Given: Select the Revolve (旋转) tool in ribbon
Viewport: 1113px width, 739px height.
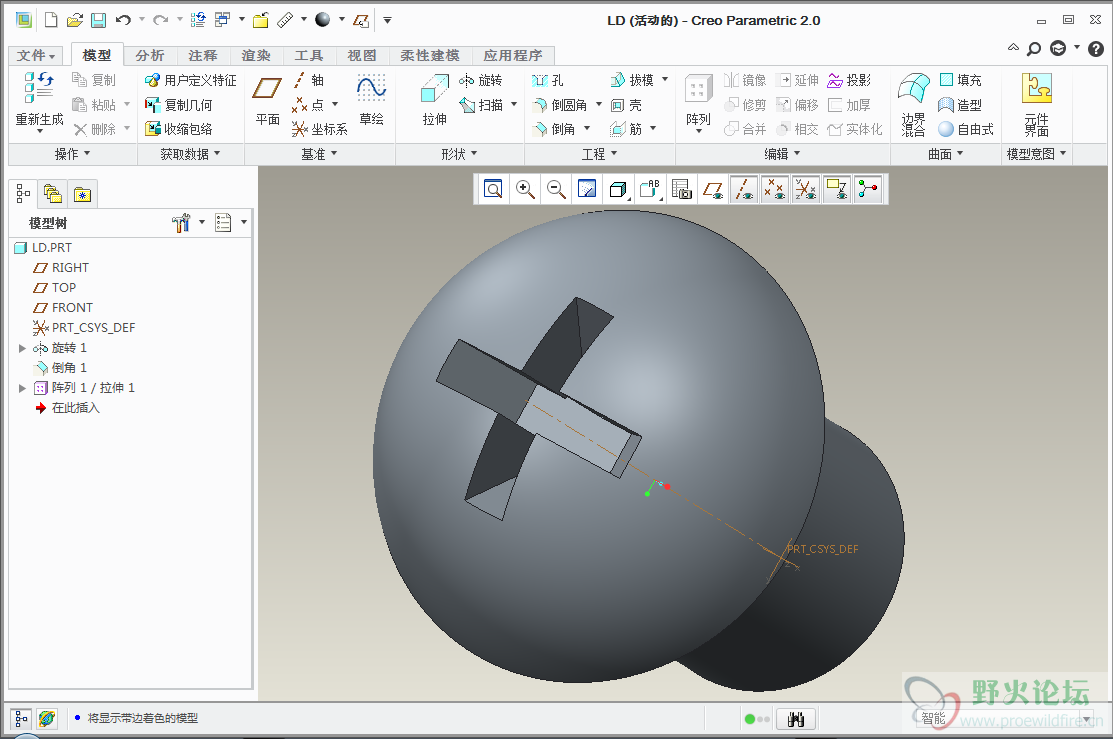Looking at the screenshot, I should (481, 80).
